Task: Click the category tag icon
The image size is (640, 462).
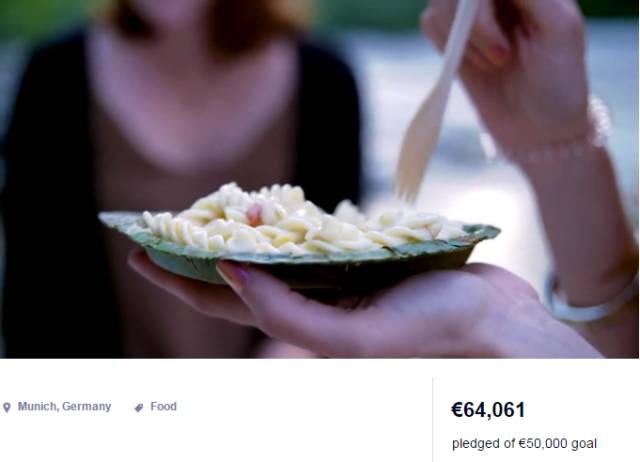Action: [x=139, y=407]
